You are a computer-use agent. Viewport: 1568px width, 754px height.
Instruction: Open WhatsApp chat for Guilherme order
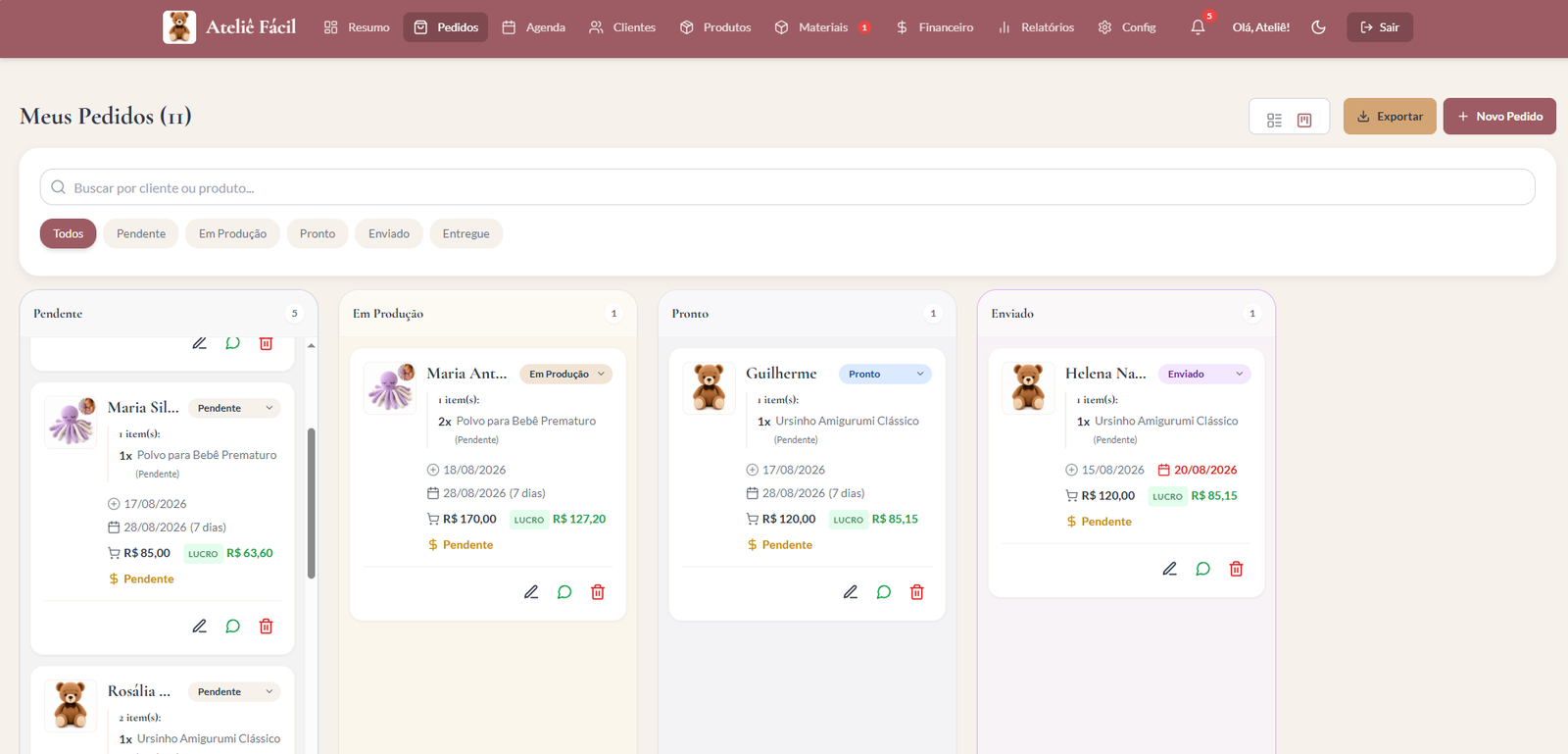[884, 592]
